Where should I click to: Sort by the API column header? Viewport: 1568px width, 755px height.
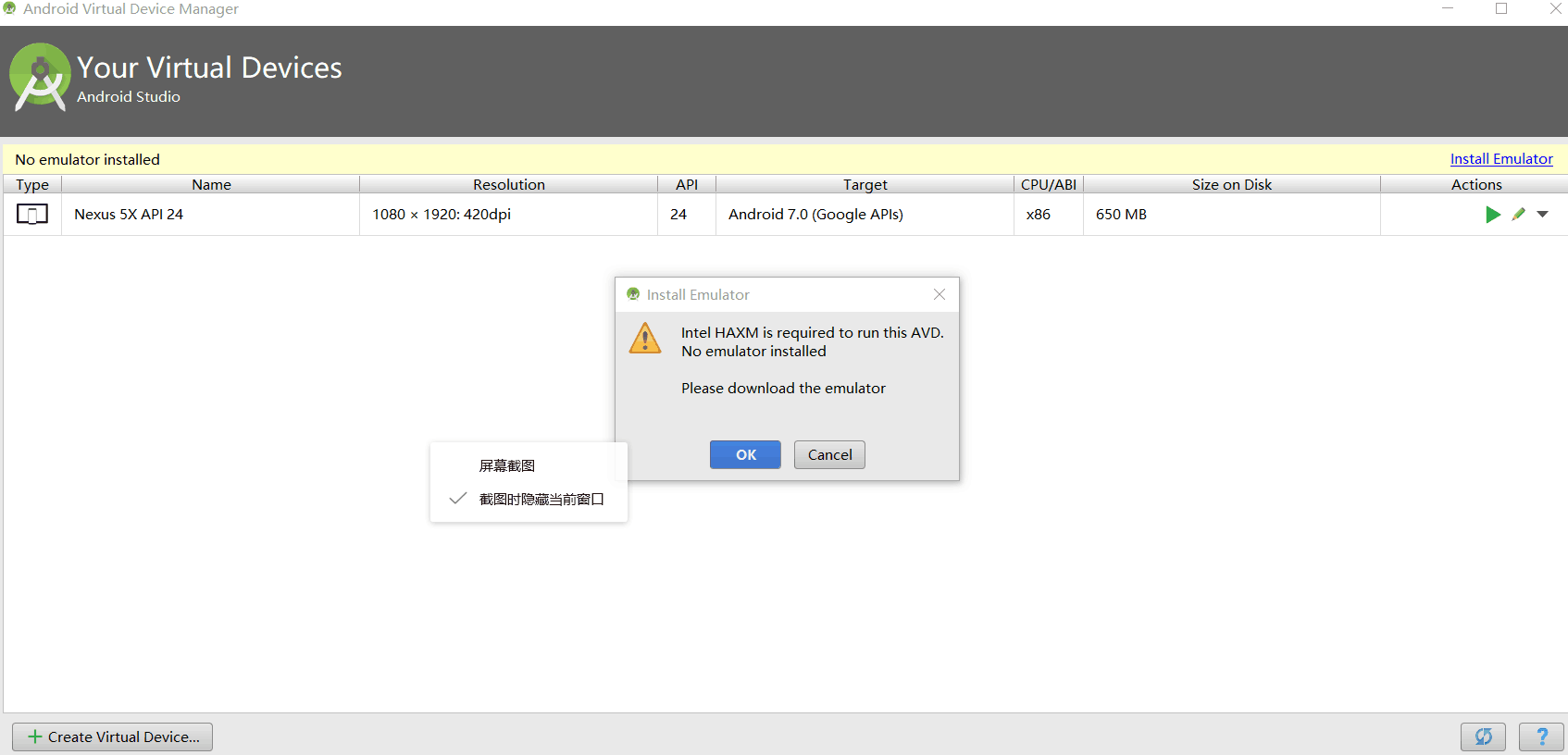pyautogui.click(x=687, y=184)
